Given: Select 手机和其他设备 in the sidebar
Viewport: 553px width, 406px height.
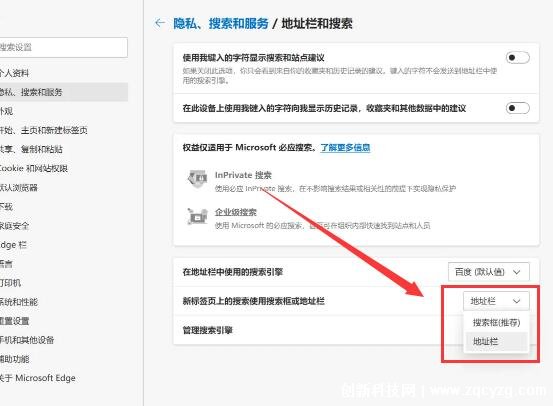Looking at the screenshot, I should pos(63,340).
